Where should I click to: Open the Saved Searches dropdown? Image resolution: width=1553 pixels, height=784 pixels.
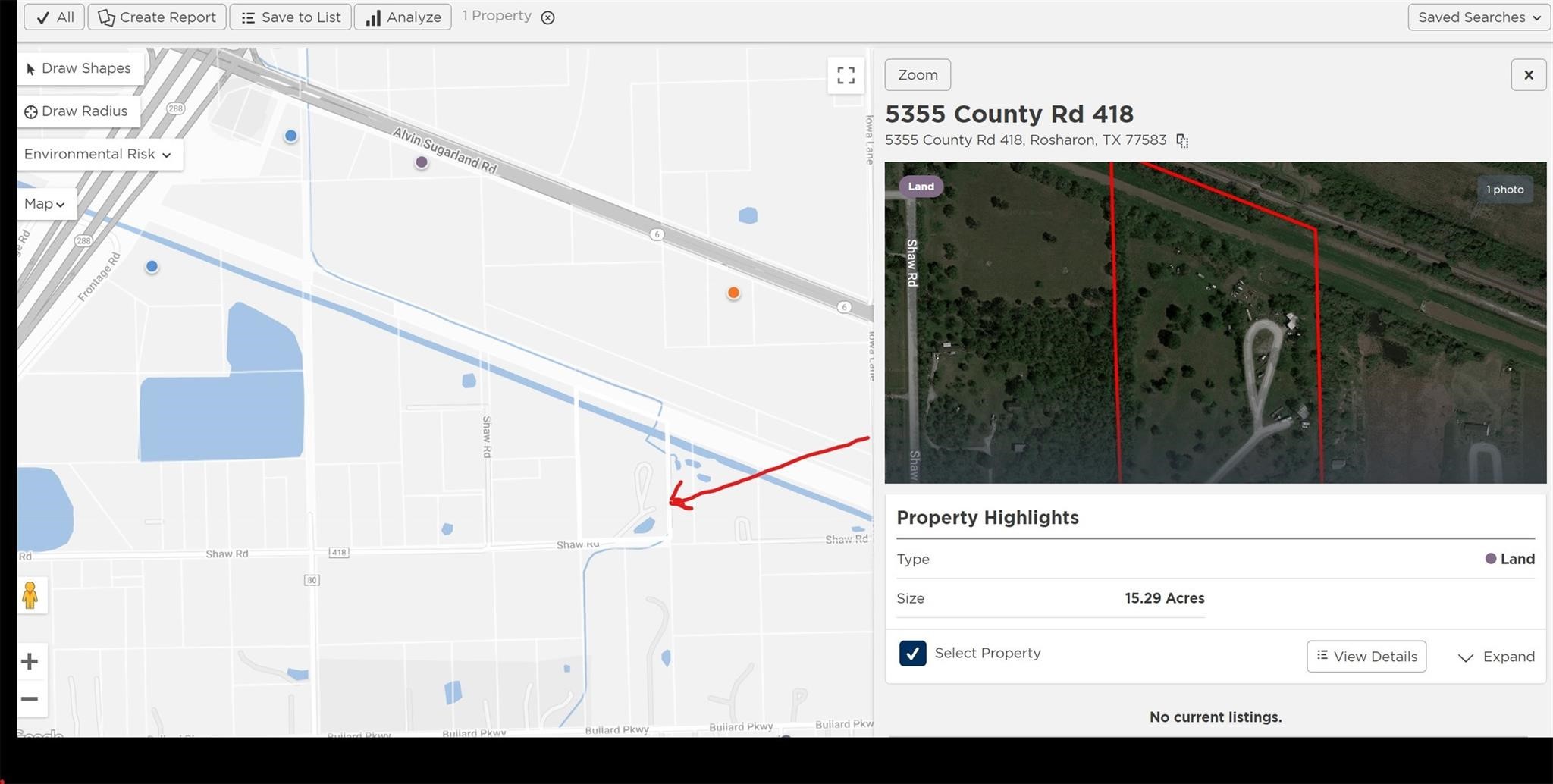[1478, 17]
